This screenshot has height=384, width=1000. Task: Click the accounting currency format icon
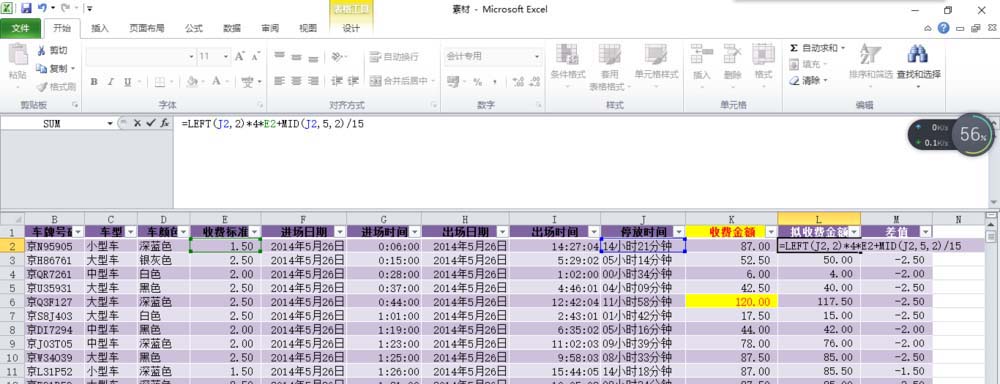[453, 82]
